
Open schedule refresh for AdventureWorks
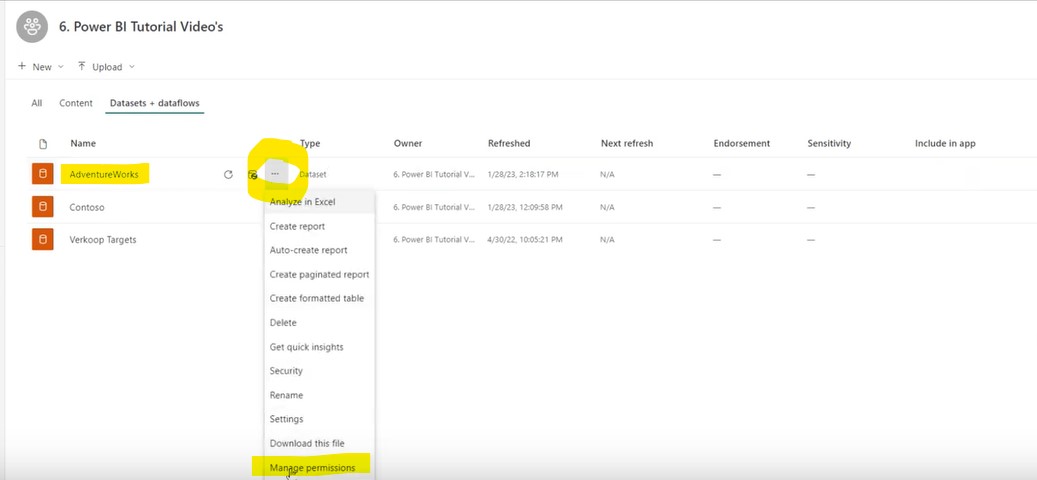coord(253,175)
